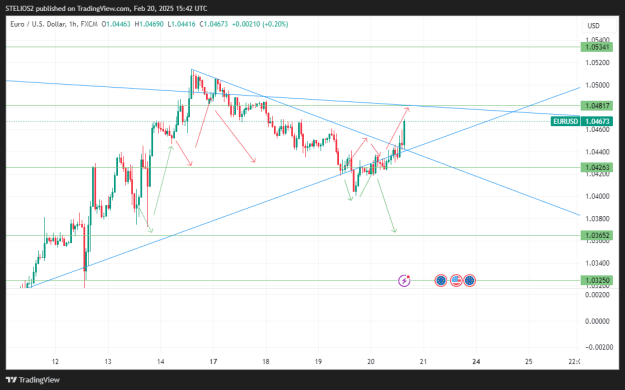Click the 1.04000 price axis label

[x=597, y=196]
